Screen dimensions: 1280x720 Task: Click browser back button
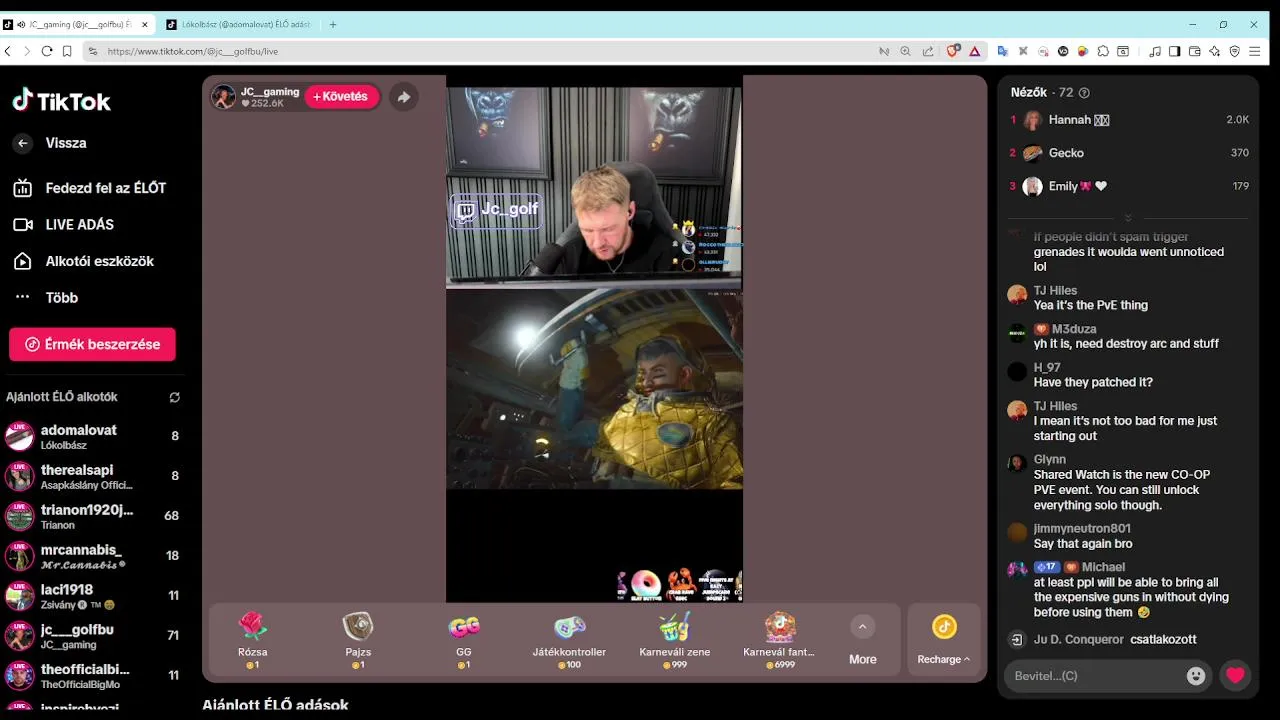coord(8,51)
